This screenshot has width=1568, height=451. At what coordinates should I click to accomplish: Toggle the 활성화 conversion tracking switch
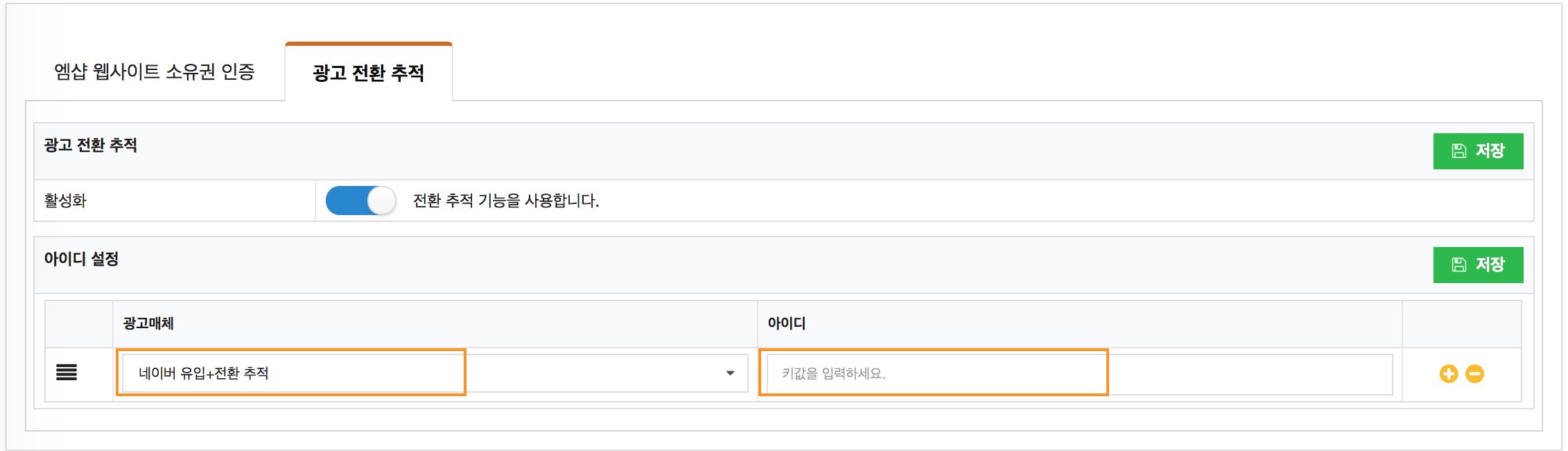pos(360,201)
